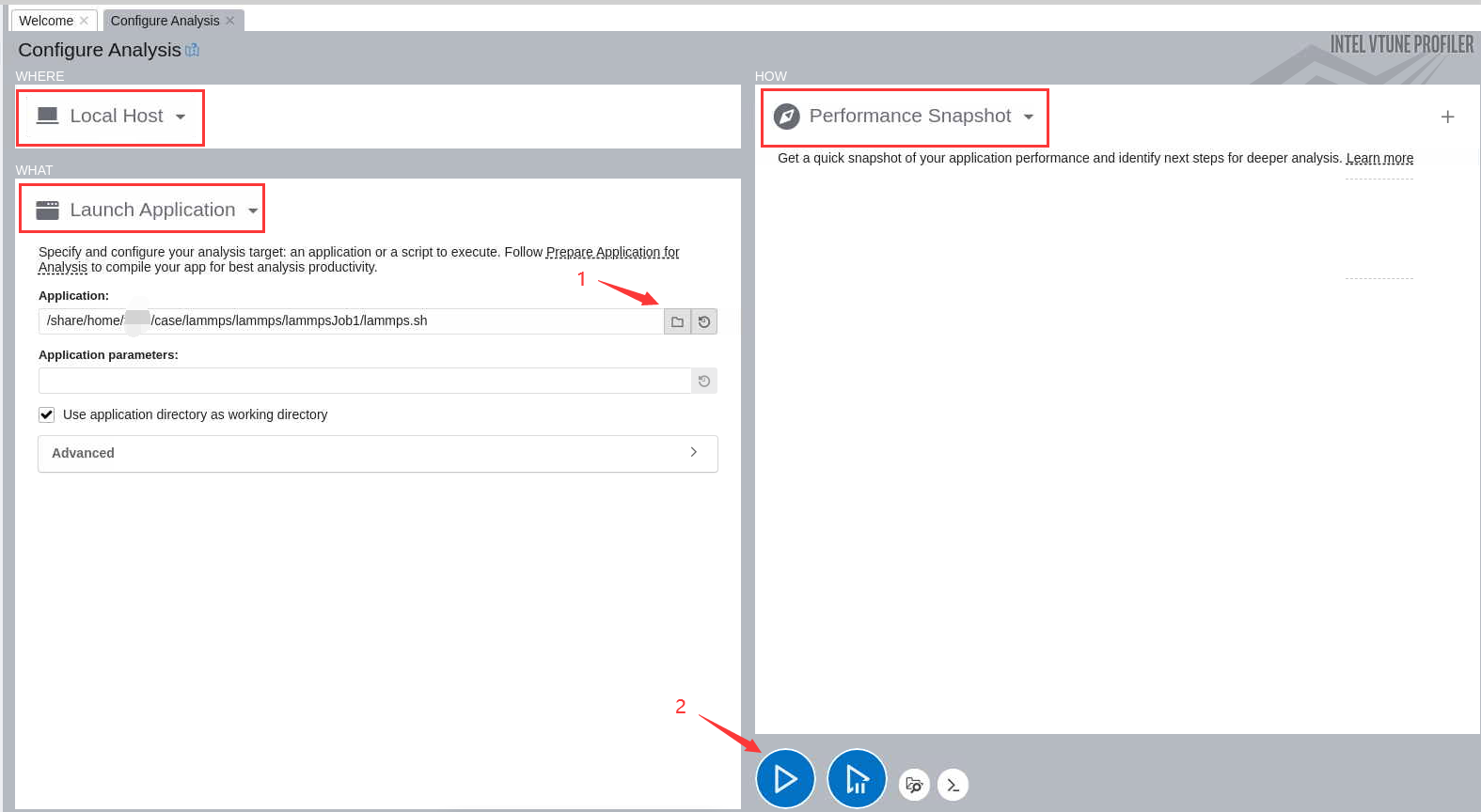Switch to the Configure Analysis tab

(x=165, y=21)
